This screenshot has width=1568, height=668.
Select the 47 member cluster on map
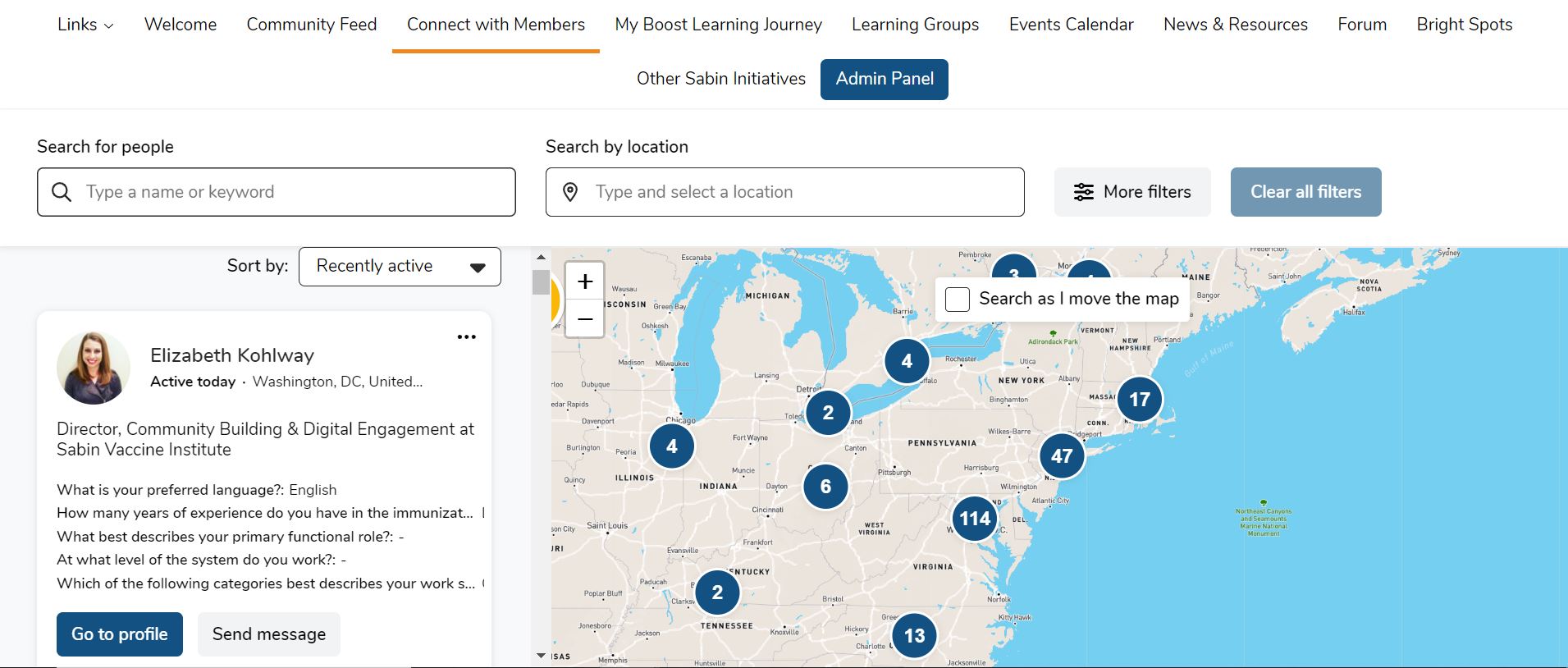pyautogui.click(x=1062, y=456)
